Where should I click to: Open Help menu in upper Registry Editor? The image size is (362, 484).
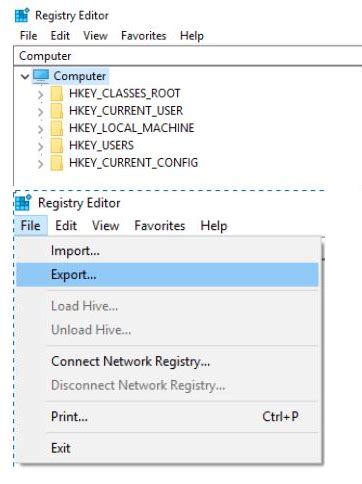pyautogui.click(x=192, y=36)
